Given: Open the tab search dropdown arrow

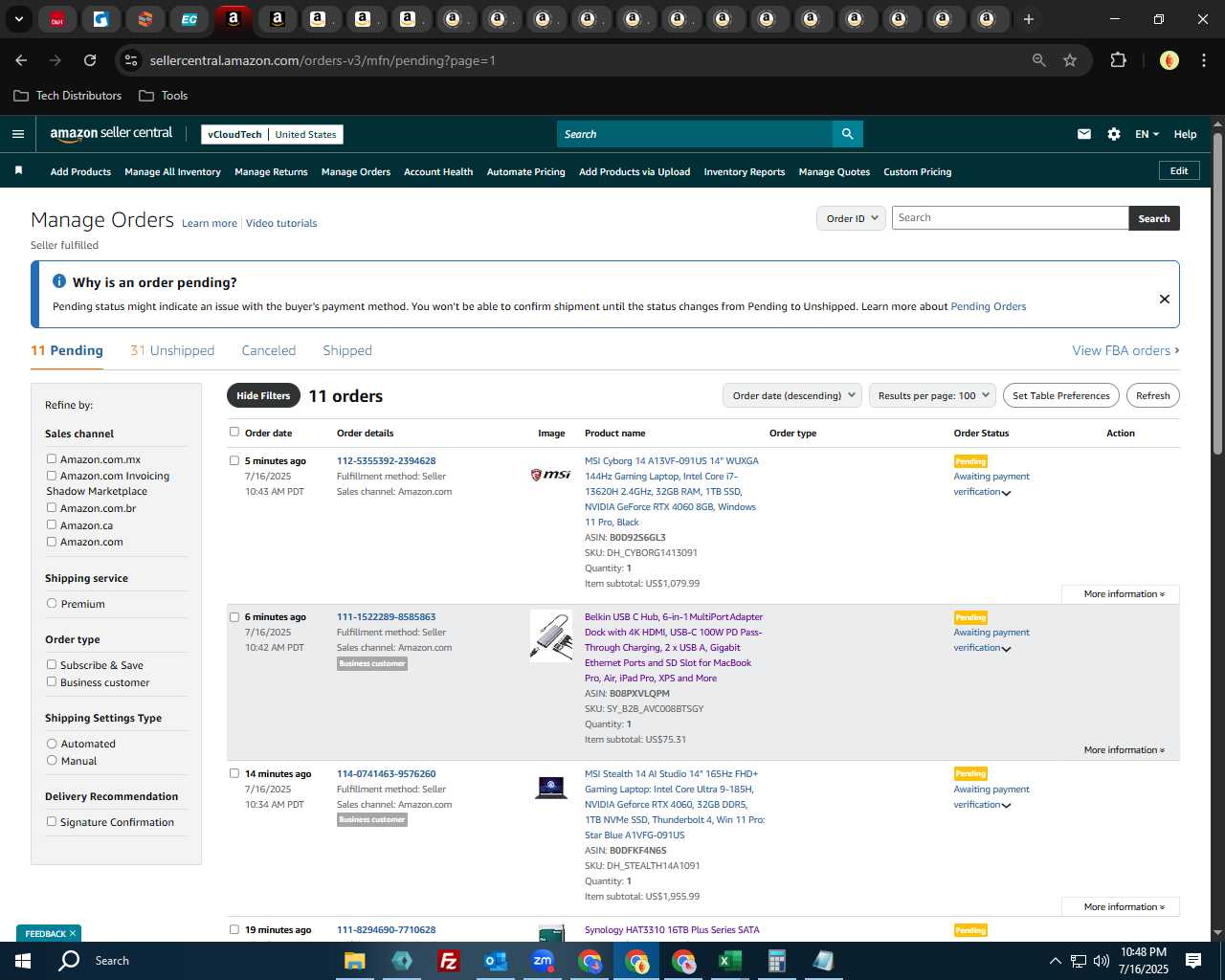Looking at the screenshot, I should (19, 19).
